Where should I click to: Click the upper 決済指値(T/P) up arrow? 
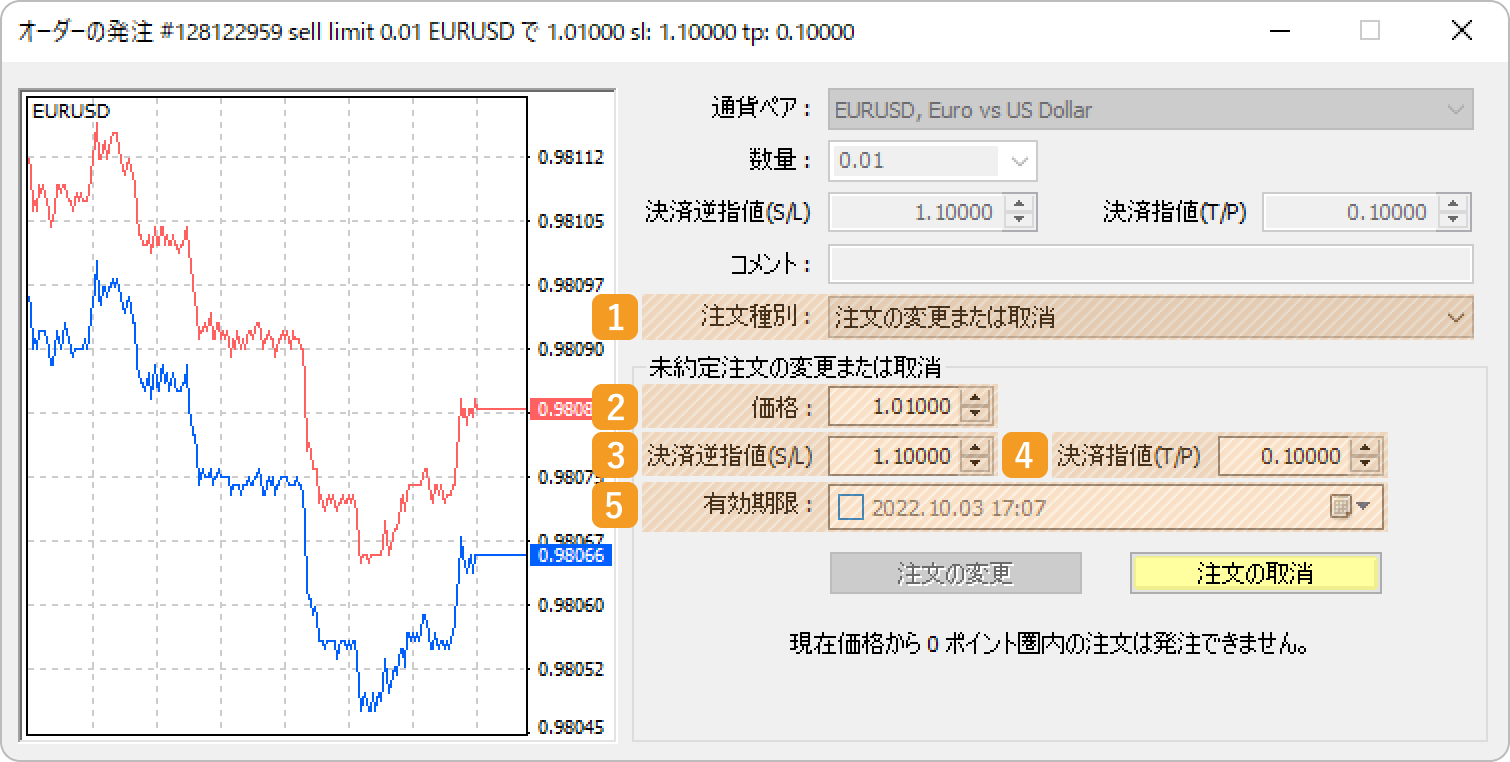click(1453, 203)
